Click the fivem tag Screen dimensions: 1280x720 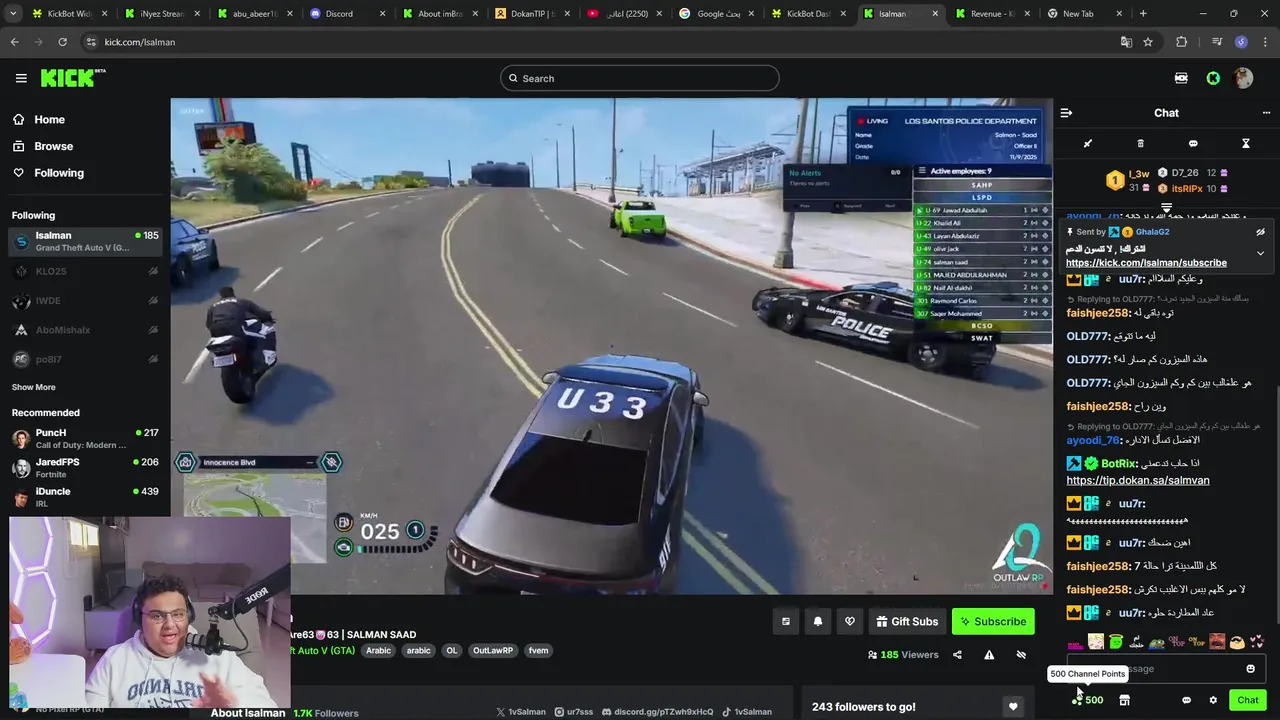(538, 651)
